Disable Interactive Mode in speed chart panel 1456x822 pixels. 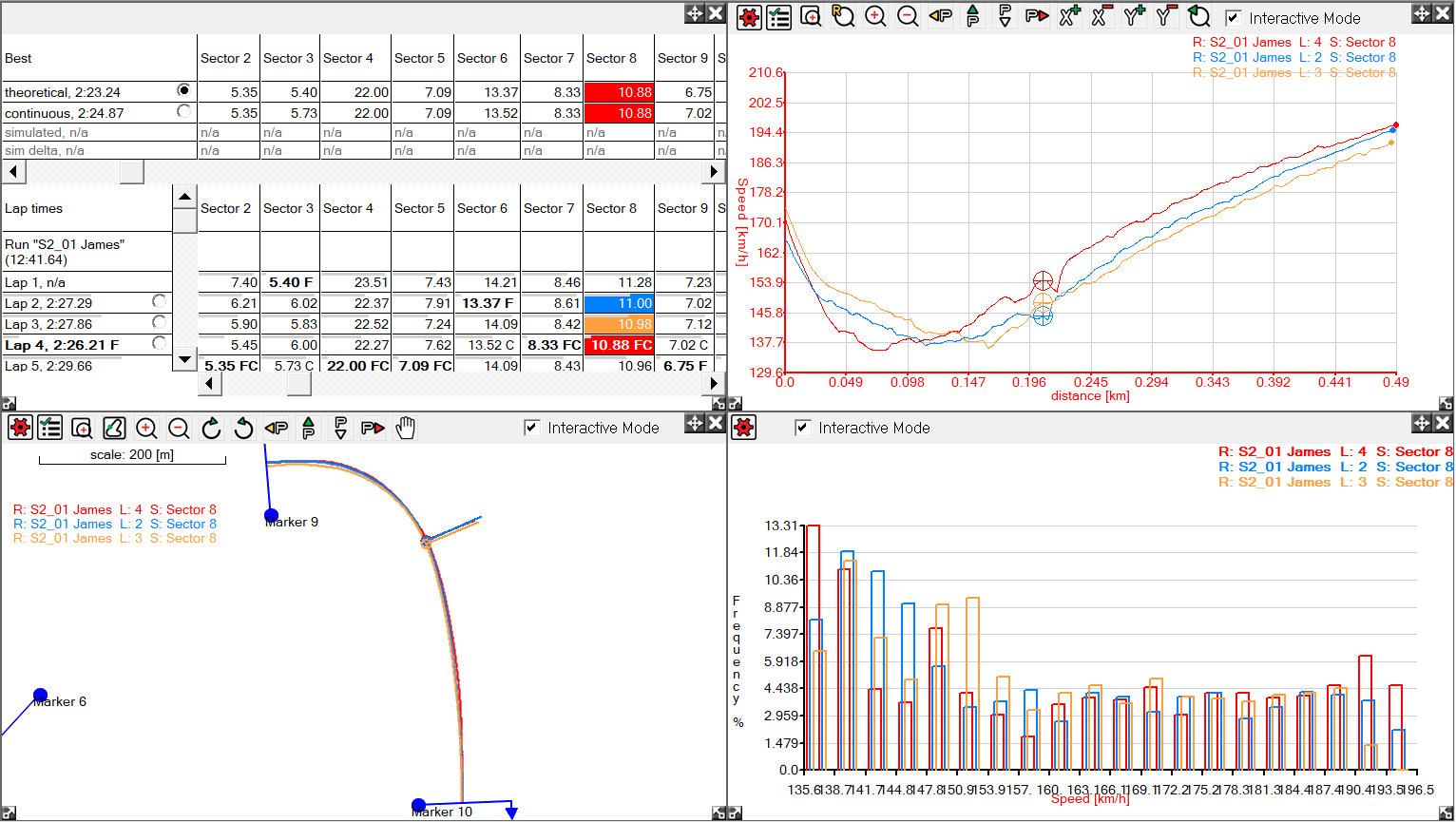(x=1233, y=18)
